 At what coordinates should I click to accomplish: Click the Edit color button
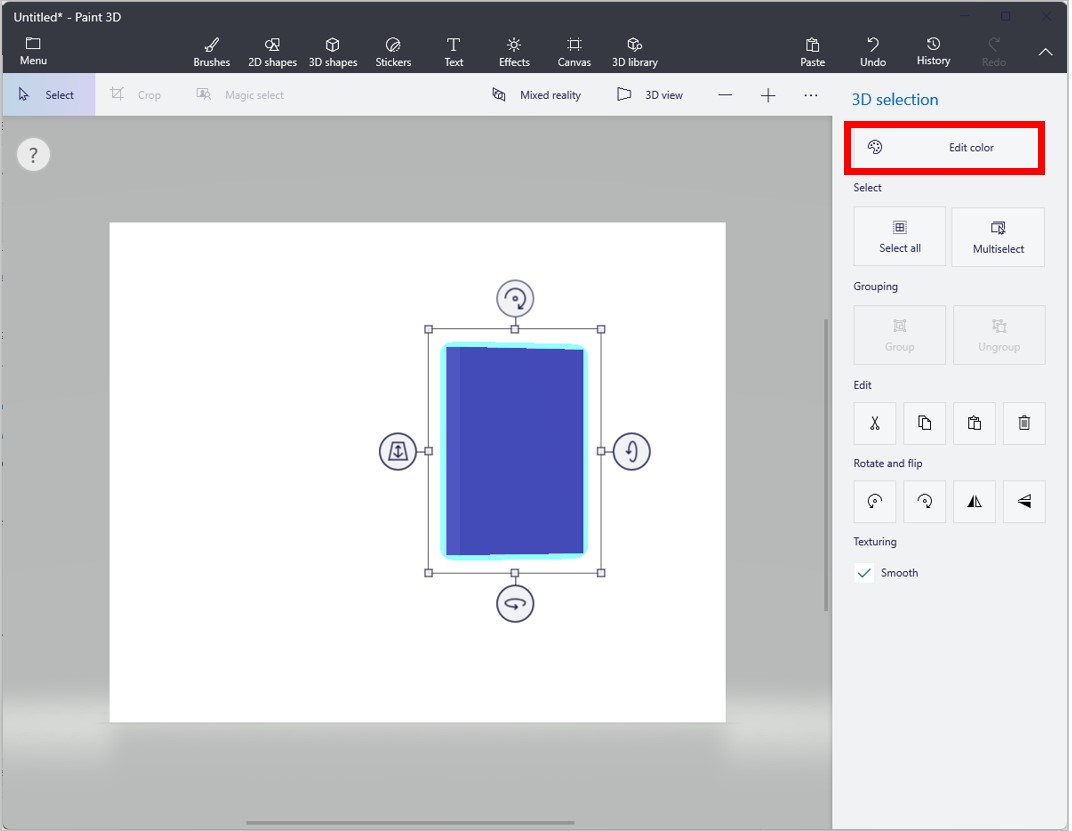[x=944, y=146]
